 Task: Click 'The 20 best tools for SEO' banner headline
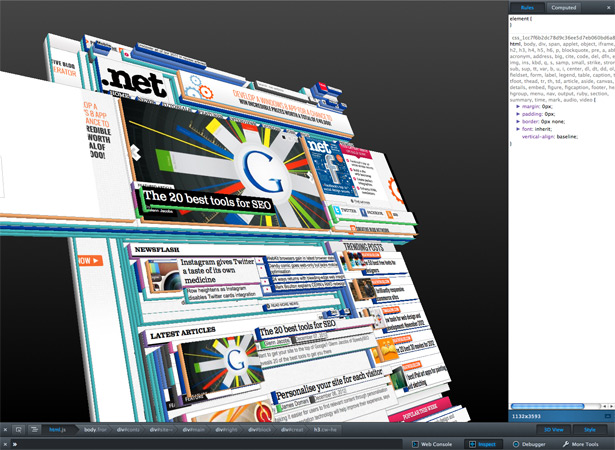(x=207, y=200)
